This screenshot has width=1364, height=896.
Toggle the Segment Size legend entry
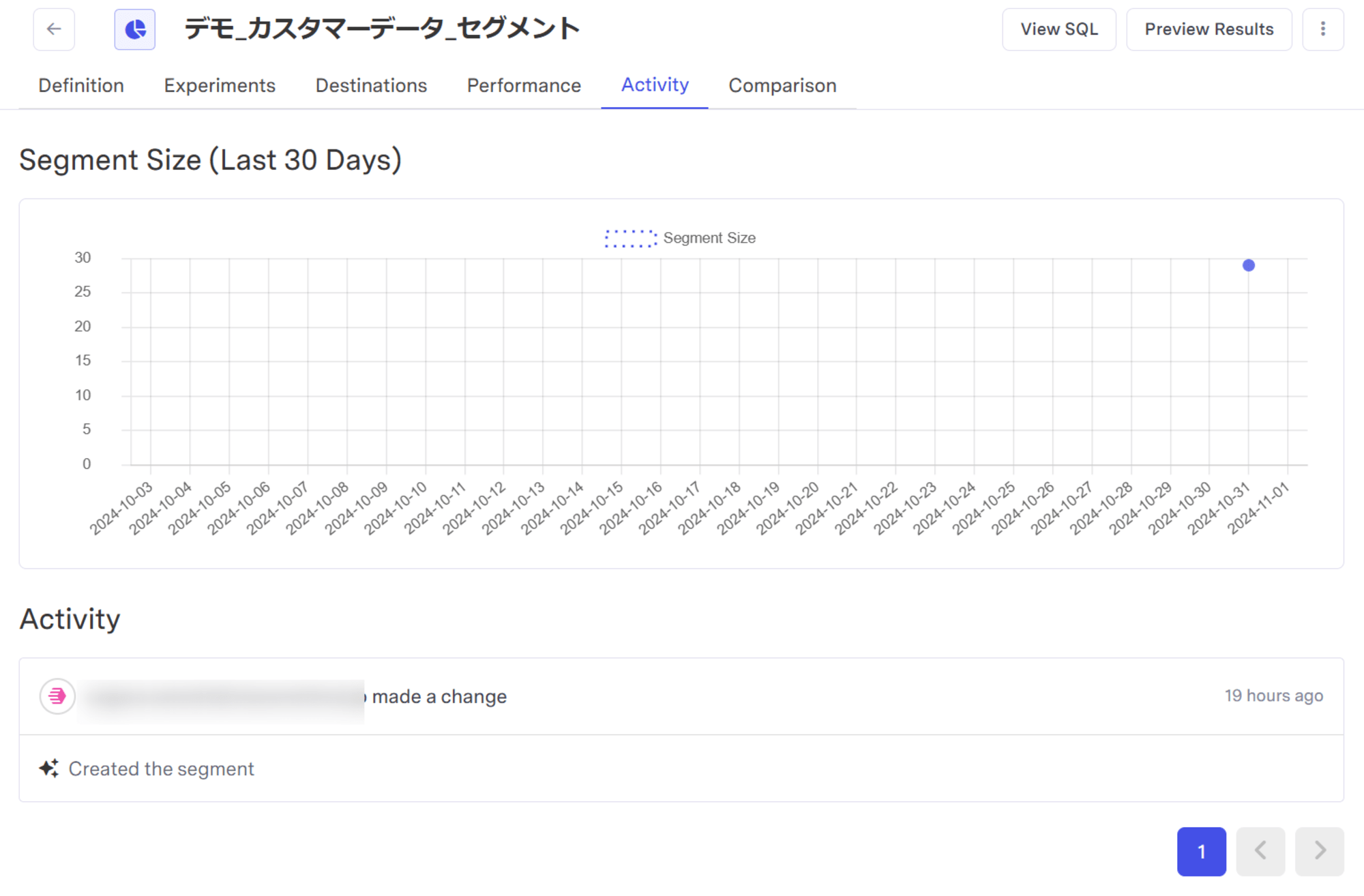pos(680,238)
